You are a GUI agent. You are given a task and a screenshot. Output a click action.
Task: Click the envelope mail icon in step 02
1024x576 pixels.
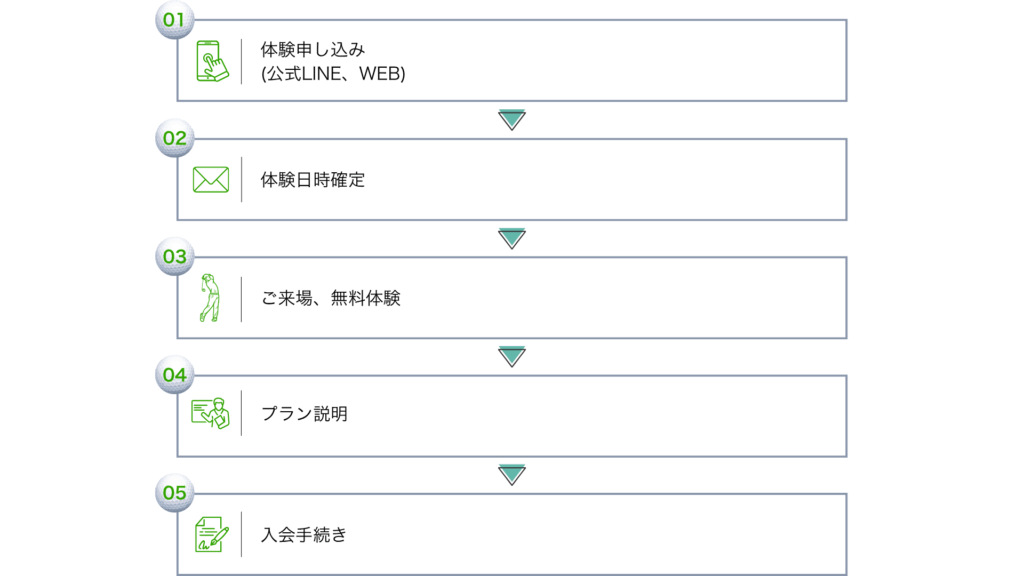[211, 180]
